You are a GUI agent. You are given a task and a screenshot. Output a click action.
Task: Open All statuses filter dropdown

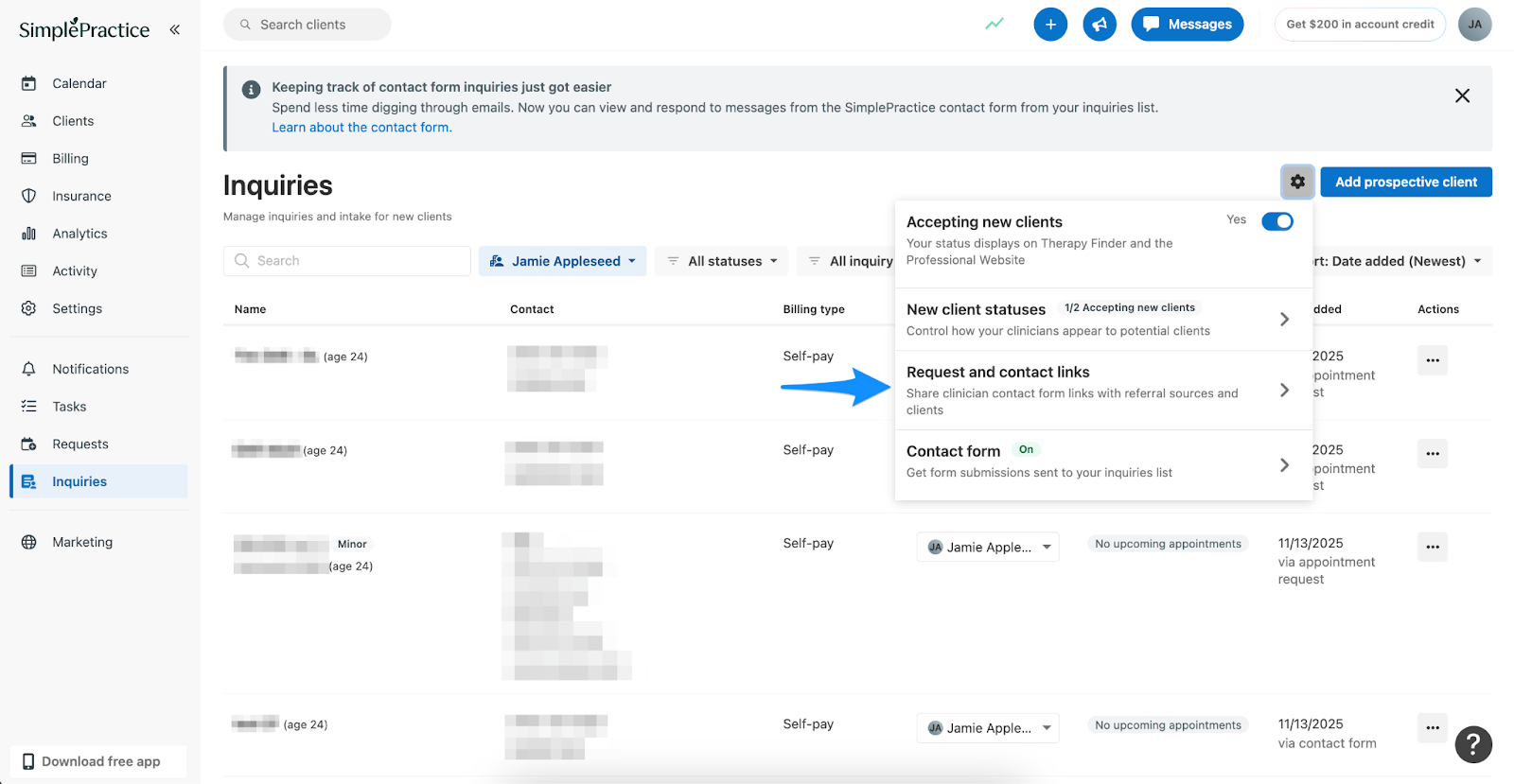(722, 261)
